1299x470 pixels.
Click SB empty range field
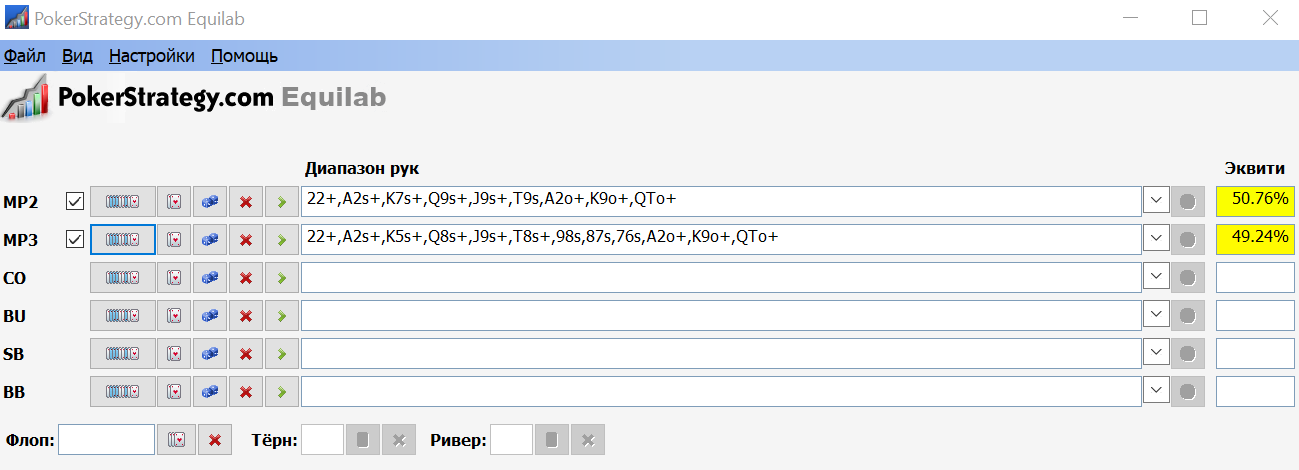click(x=721, y=354)
